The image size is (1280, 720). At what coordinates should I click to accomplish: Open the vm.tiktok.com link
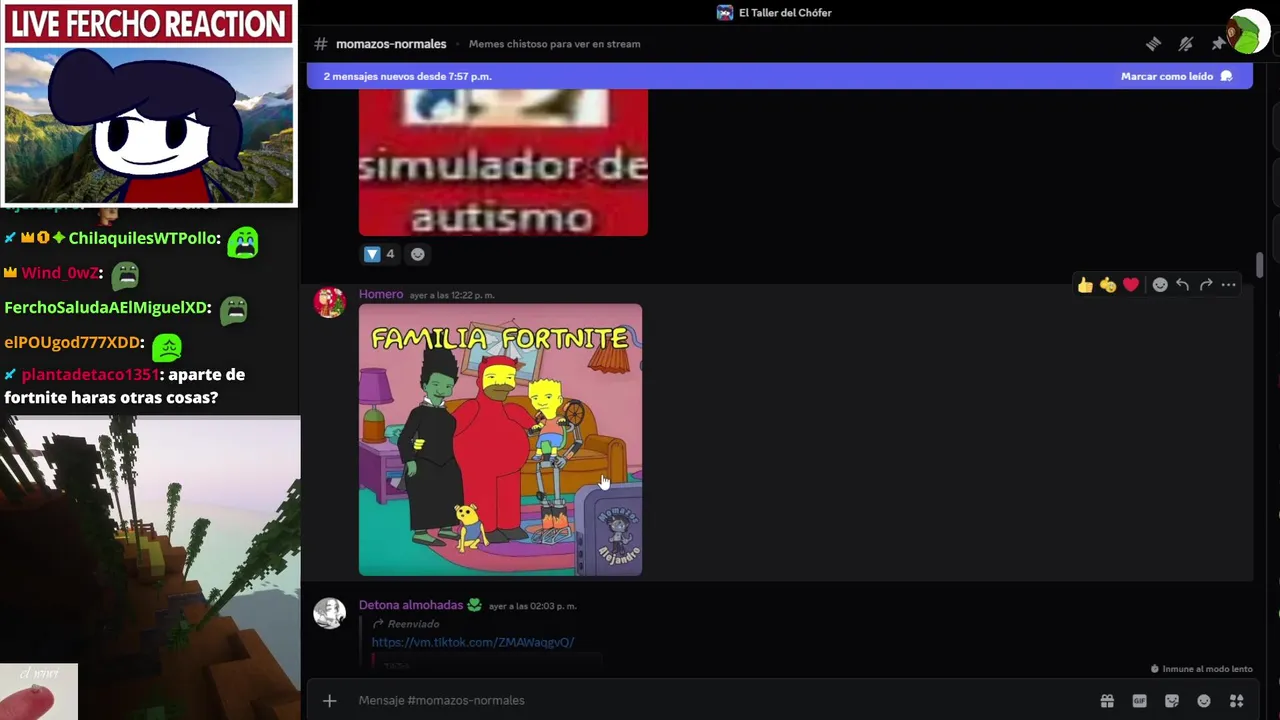[x=473, y=642]
